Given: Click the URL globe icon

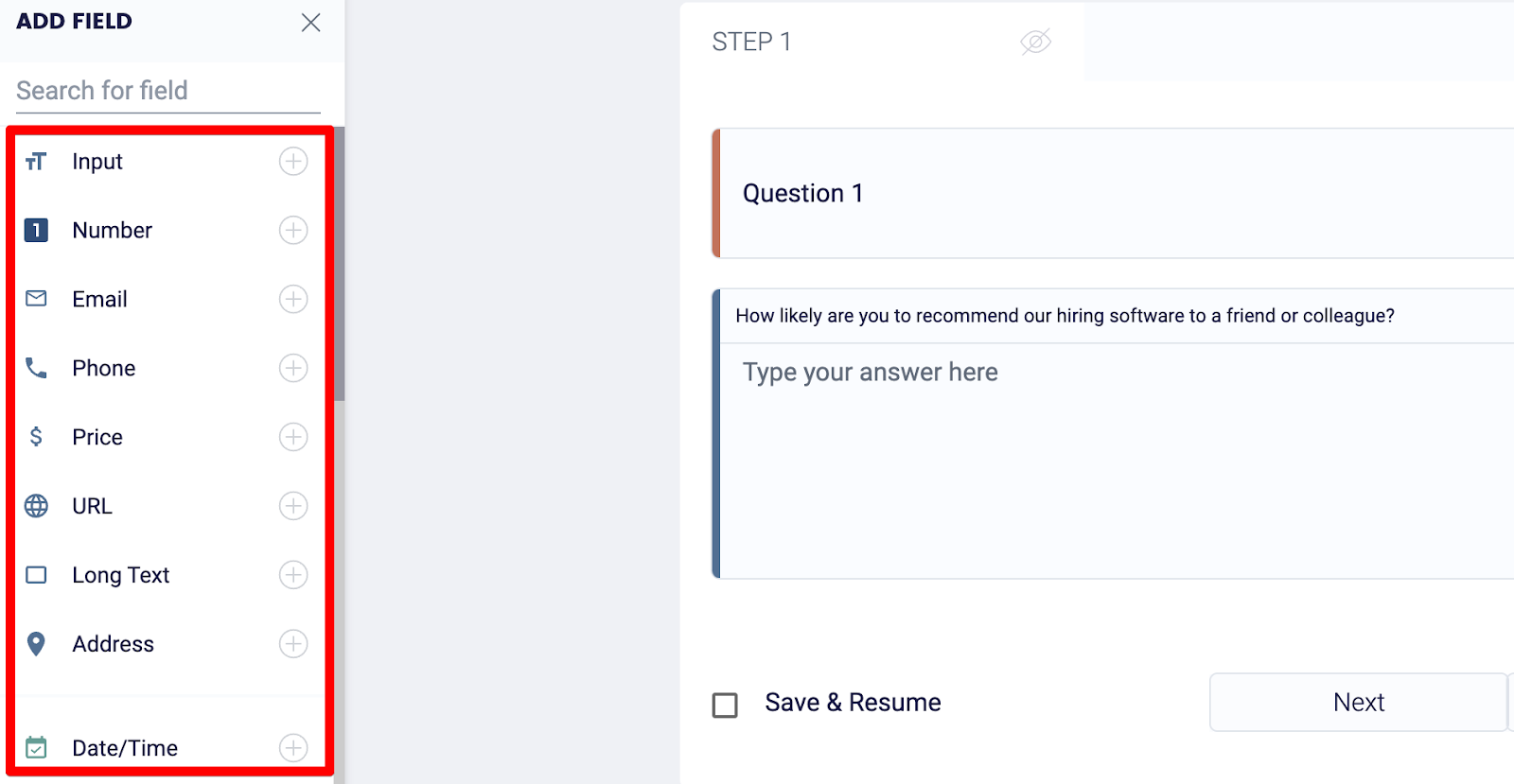Looking at the screenshot, I should click(x=36, y=506).
